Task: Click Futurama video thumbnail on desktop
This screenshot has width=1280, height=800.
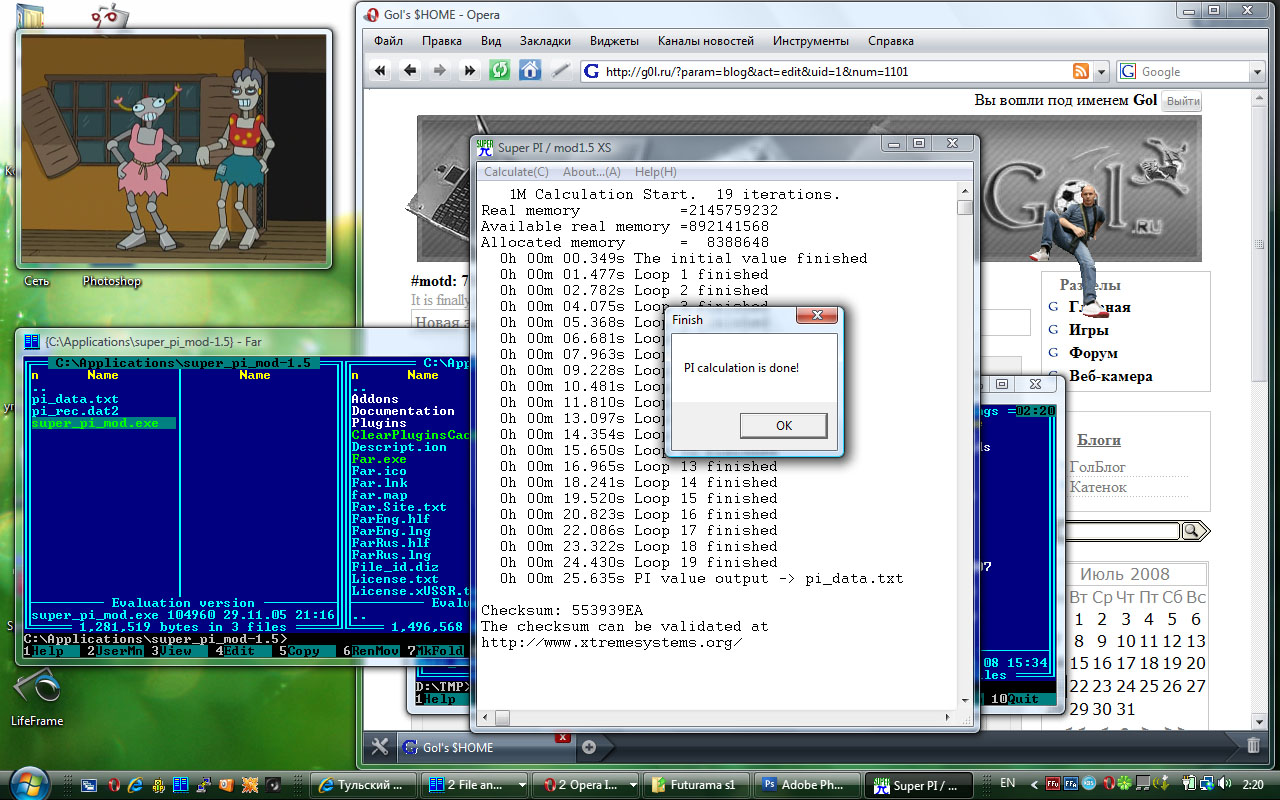Action: pyautogui.click(x=175, y=150)
